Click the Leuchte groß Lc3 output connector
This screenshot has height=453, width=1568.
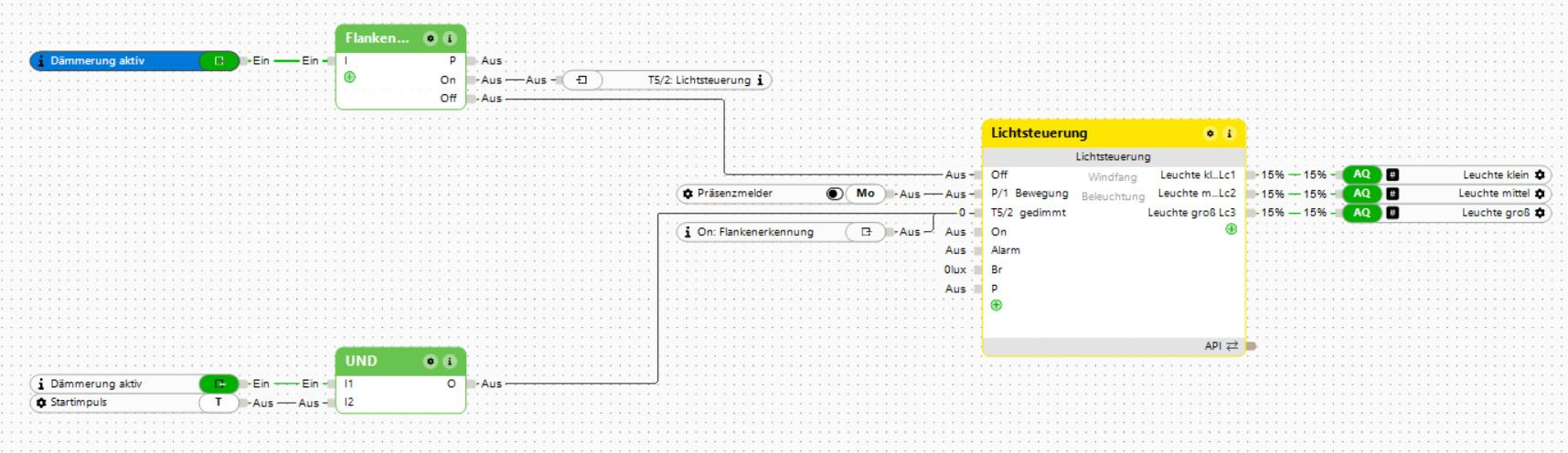1191,213
